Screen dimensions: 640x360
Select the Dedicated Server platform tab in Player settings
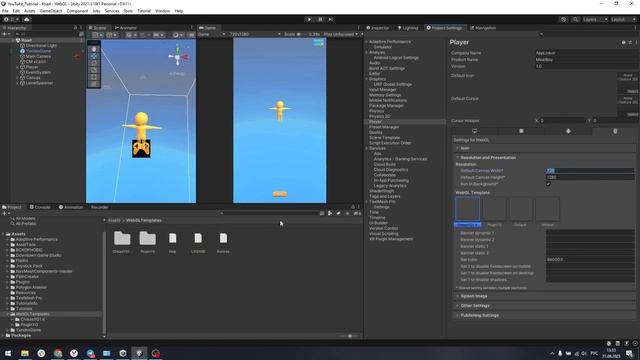pos(521,131)
